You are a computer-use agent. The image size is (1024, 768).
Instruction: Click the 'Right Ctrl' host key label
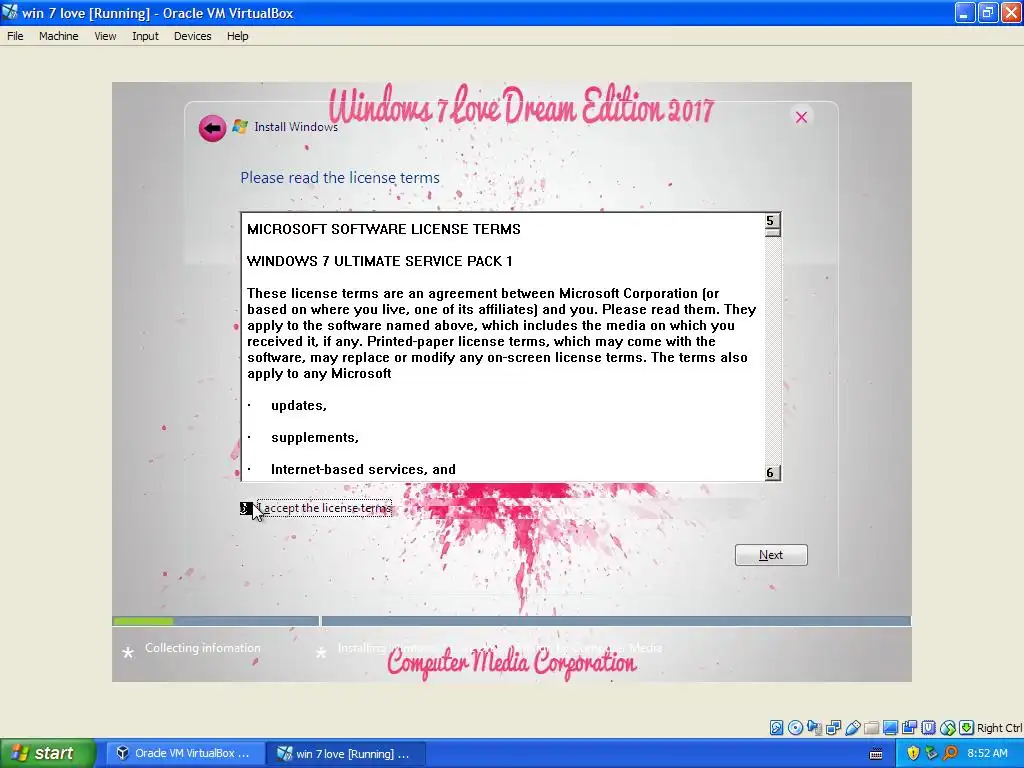click(x=999, y=728)
